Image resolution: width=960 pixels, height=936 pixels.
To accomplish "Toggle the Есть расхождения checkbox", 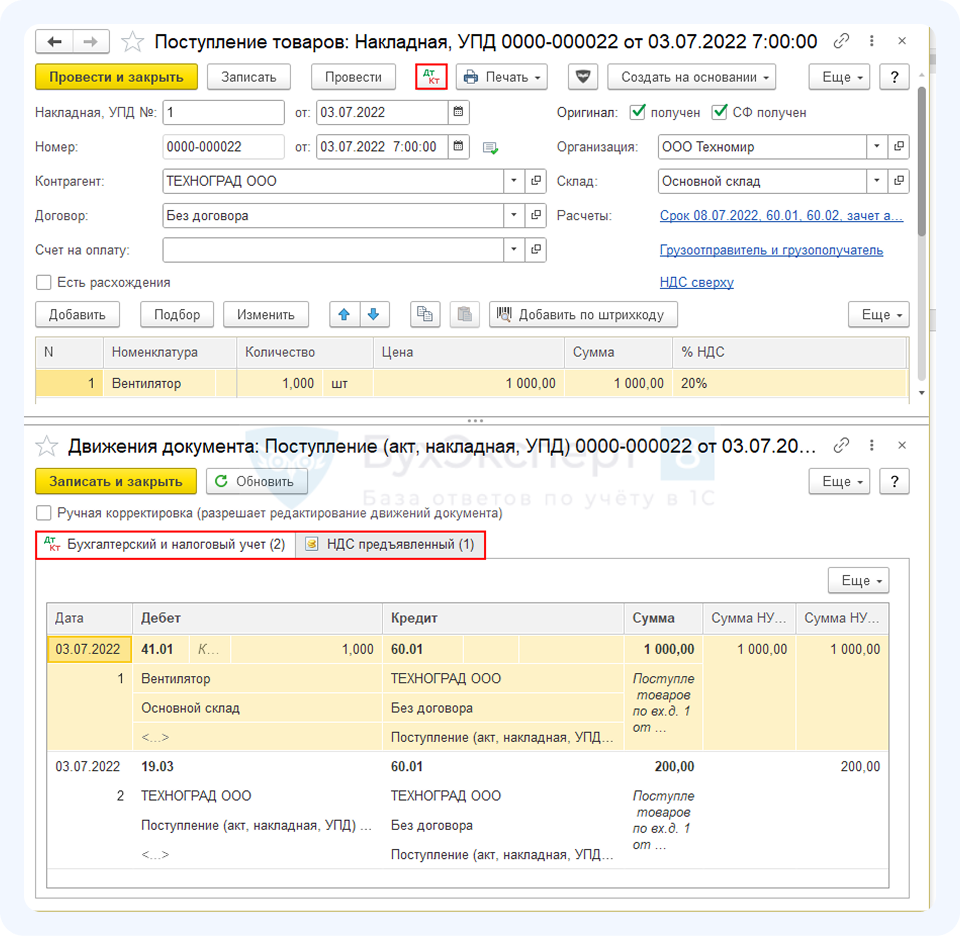I will click(x=44, y=282).
